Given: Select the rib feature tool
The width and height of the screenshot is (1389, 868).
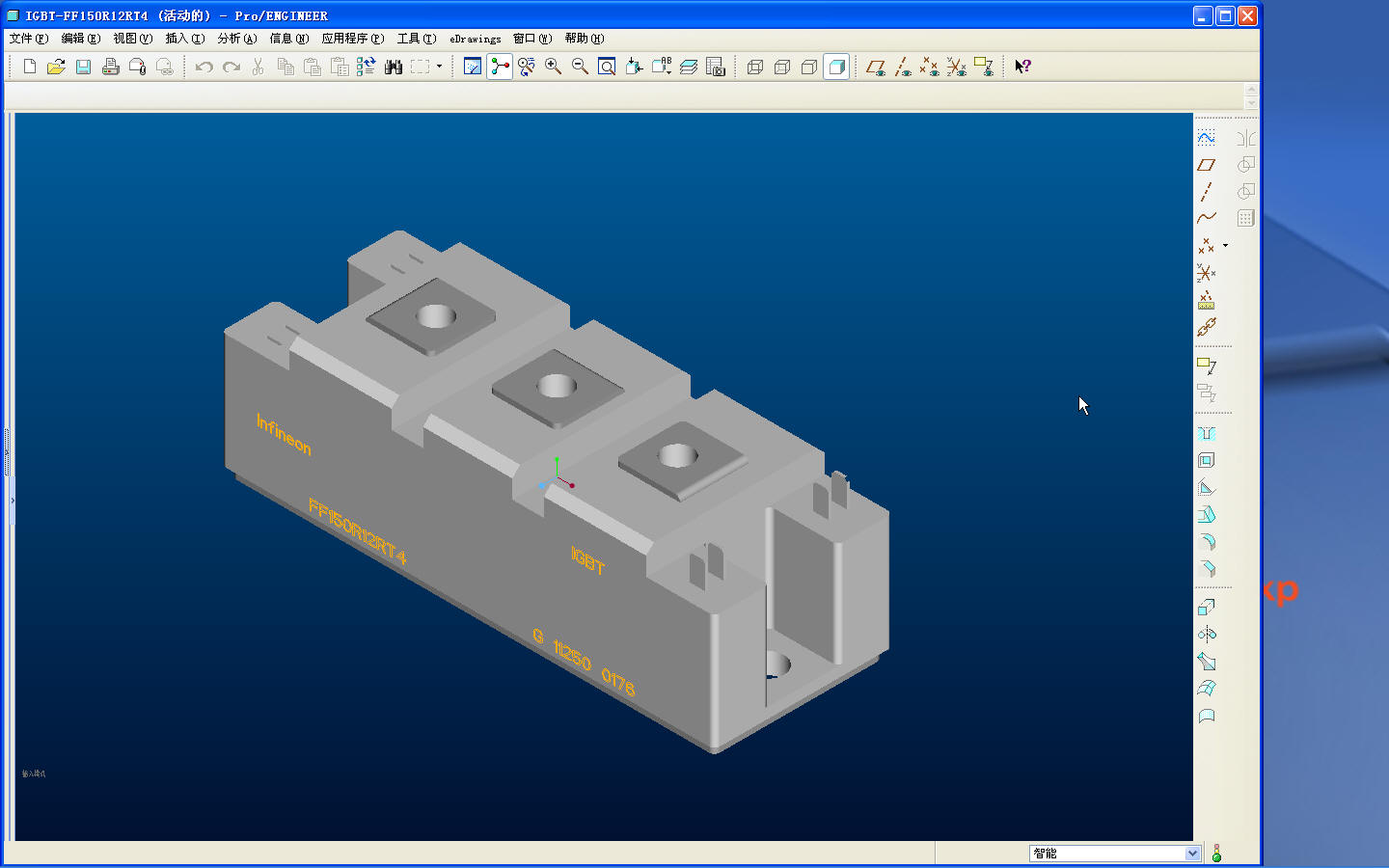Looking at the screenshot, I should [x=1206, y=487].
